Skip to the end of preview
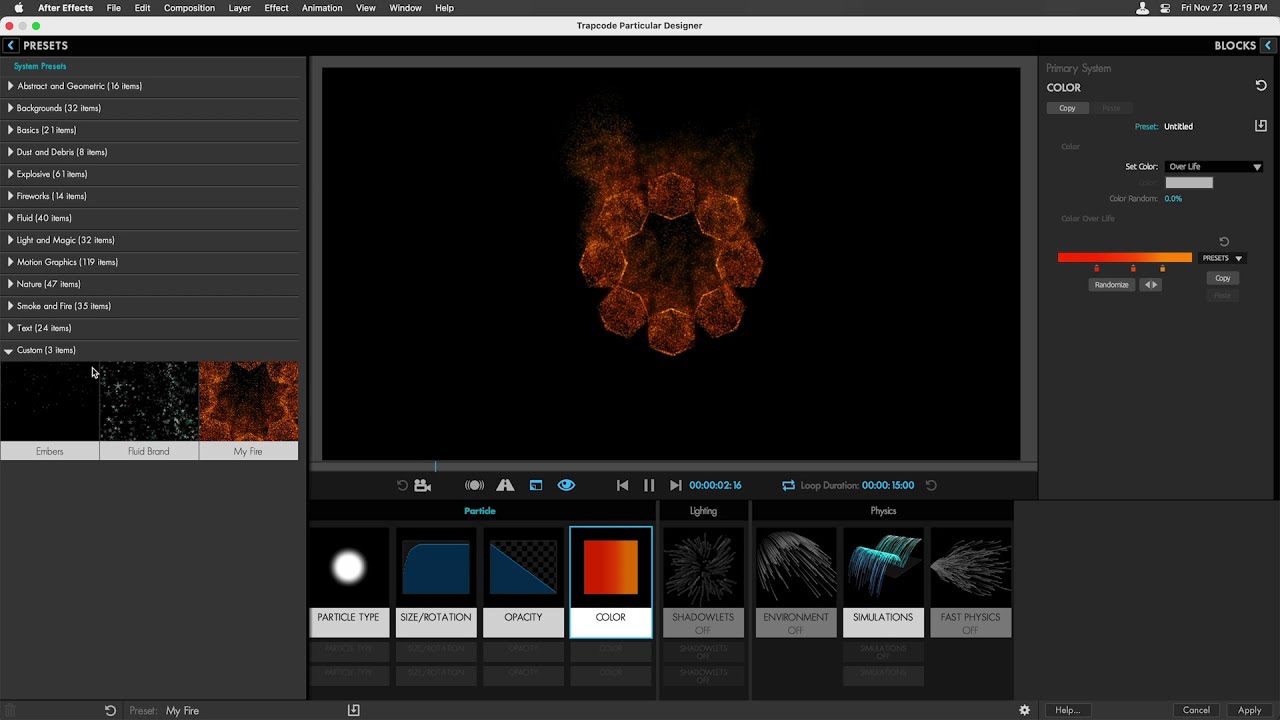The height and width of the screenshot is (720, 1280). coord(675,485)
